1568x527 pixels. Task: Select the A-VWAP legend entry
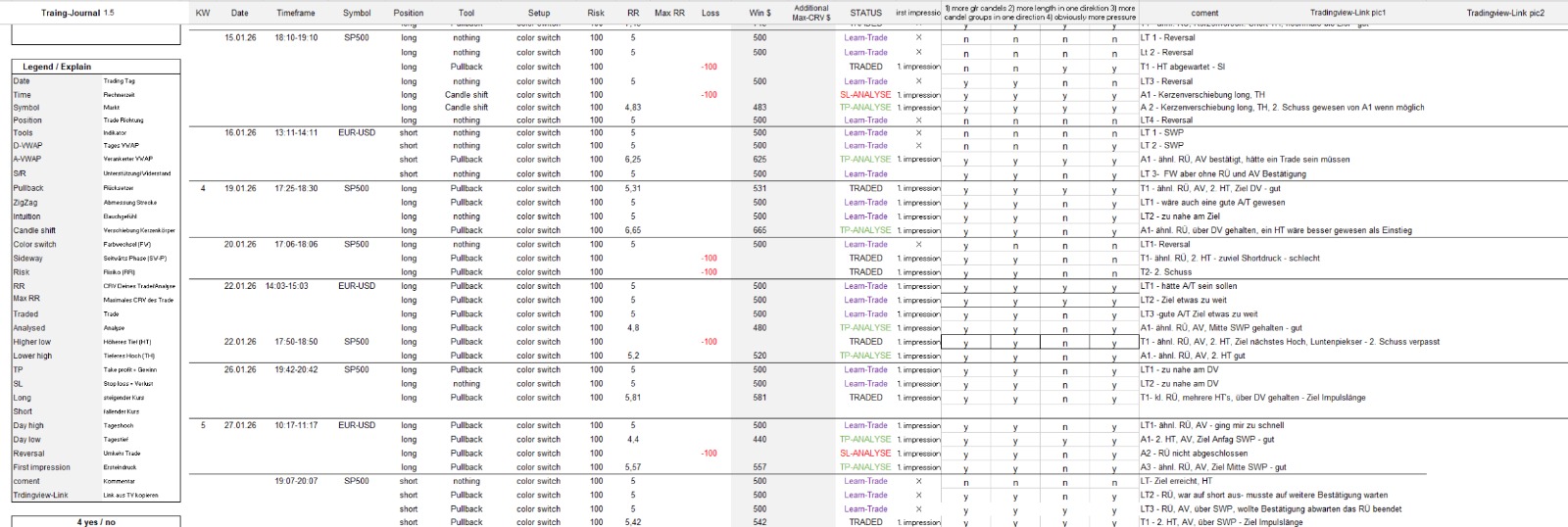coord(27,159)
